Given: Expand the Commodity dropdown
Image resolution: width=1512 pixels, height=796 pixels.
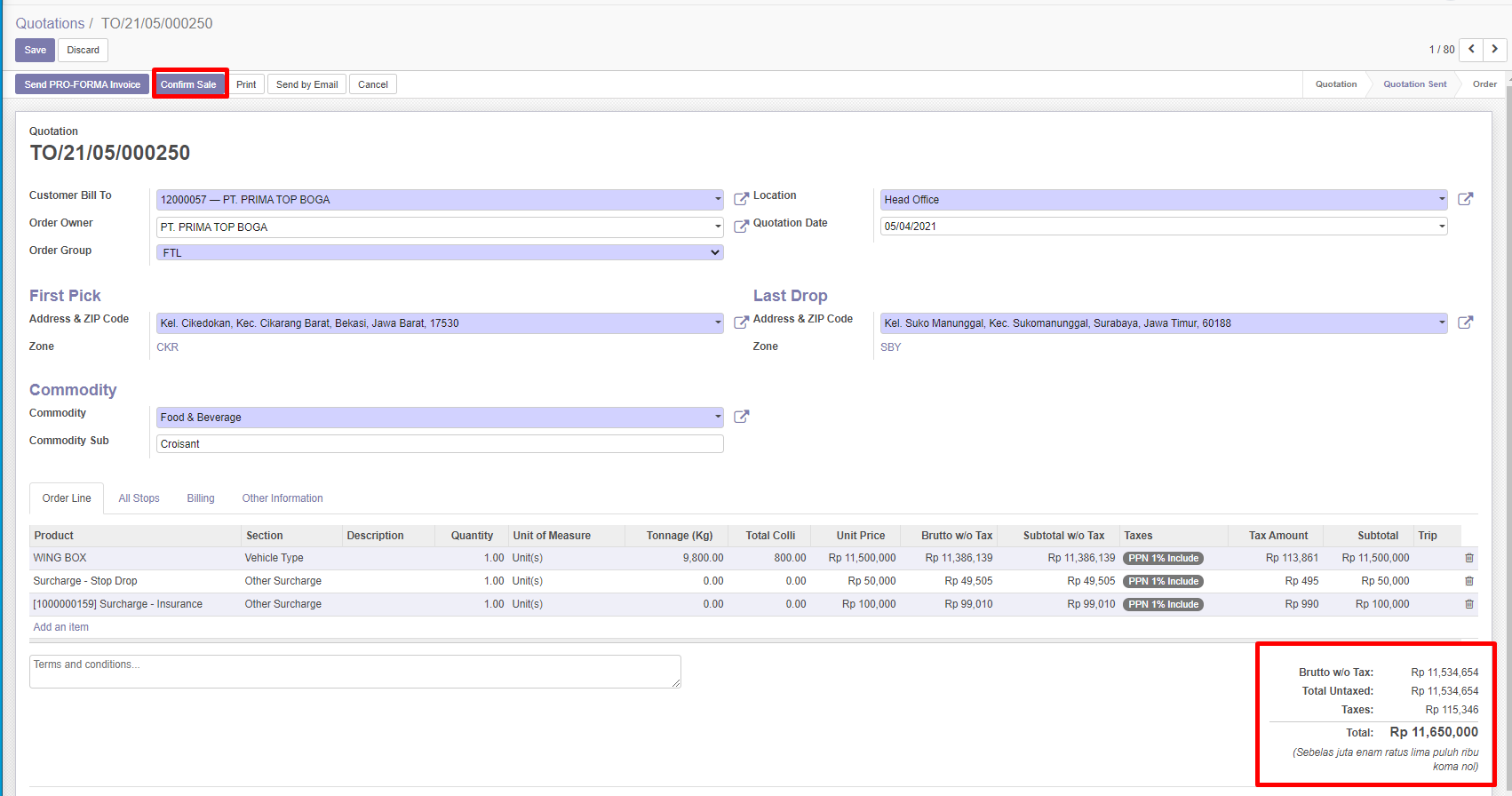Looking at the screenshot, I should click(x=718, y=417).
